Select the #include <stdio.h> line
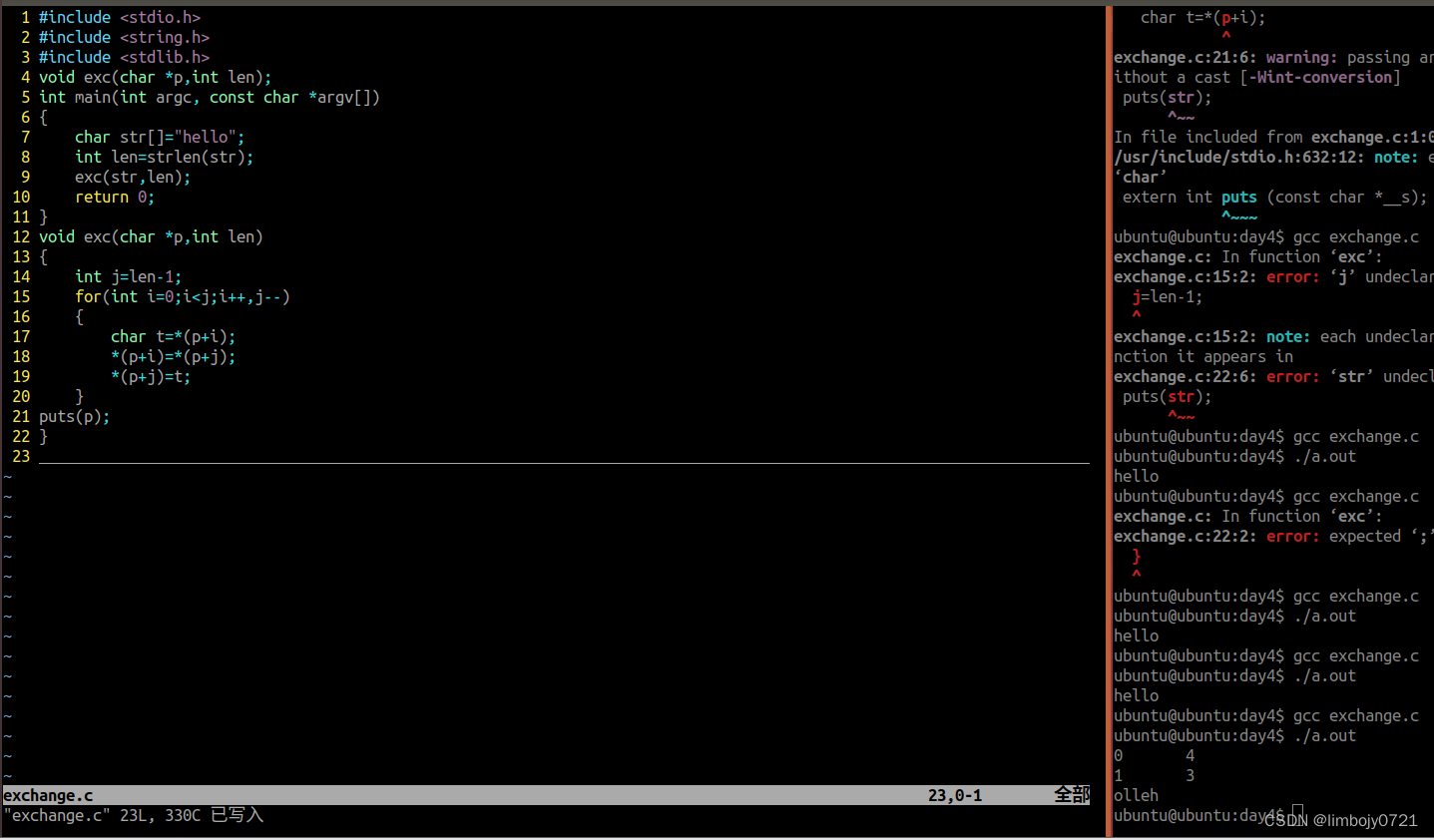 pos(120,17)
